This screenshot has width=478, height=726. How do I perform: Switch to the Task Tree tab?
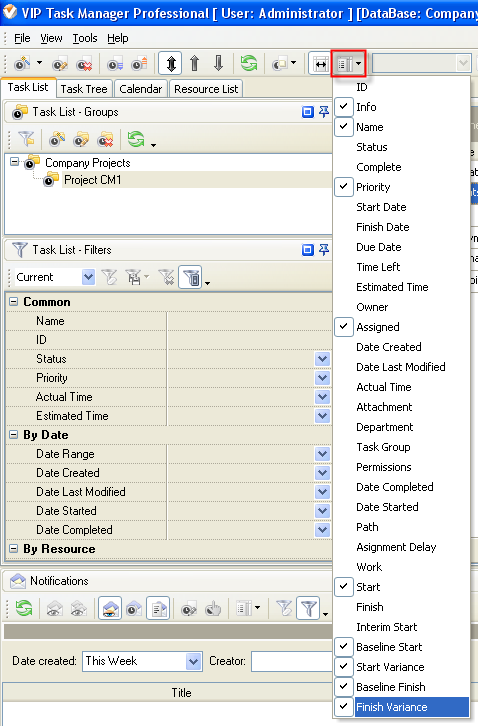[84, 88]
